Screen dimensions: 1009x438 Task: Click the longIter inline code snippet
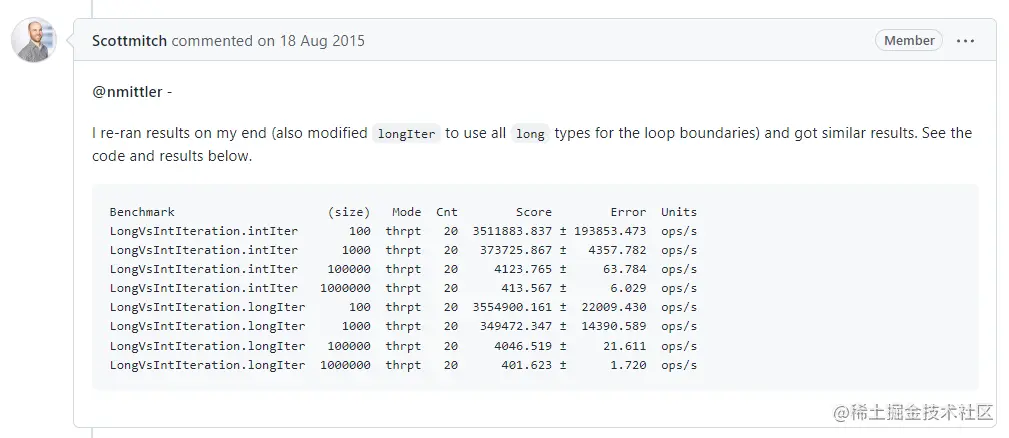[407, 134]
